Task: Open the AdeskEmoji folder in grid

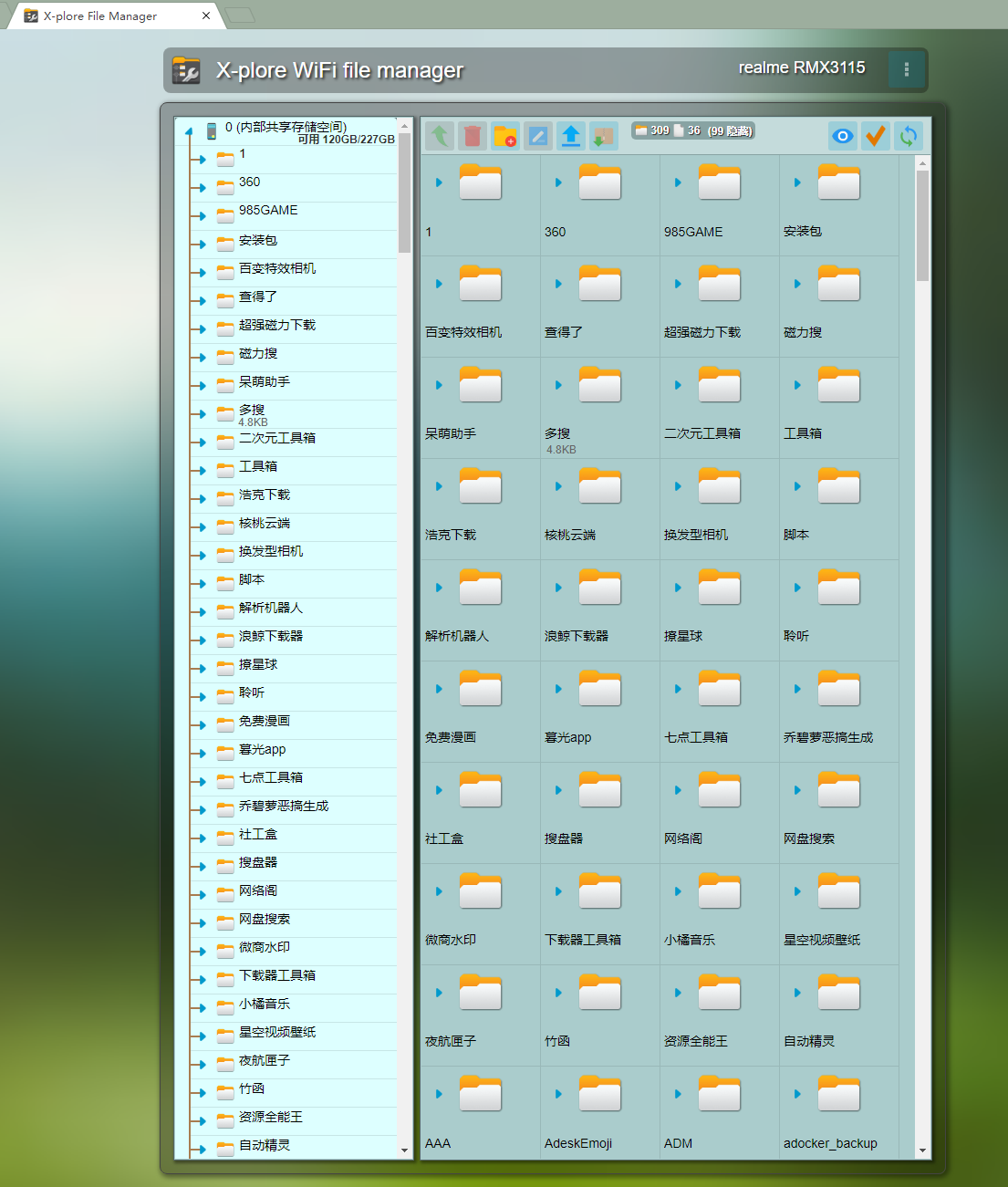Action: pyautogui.click(x=599, y=1094)
